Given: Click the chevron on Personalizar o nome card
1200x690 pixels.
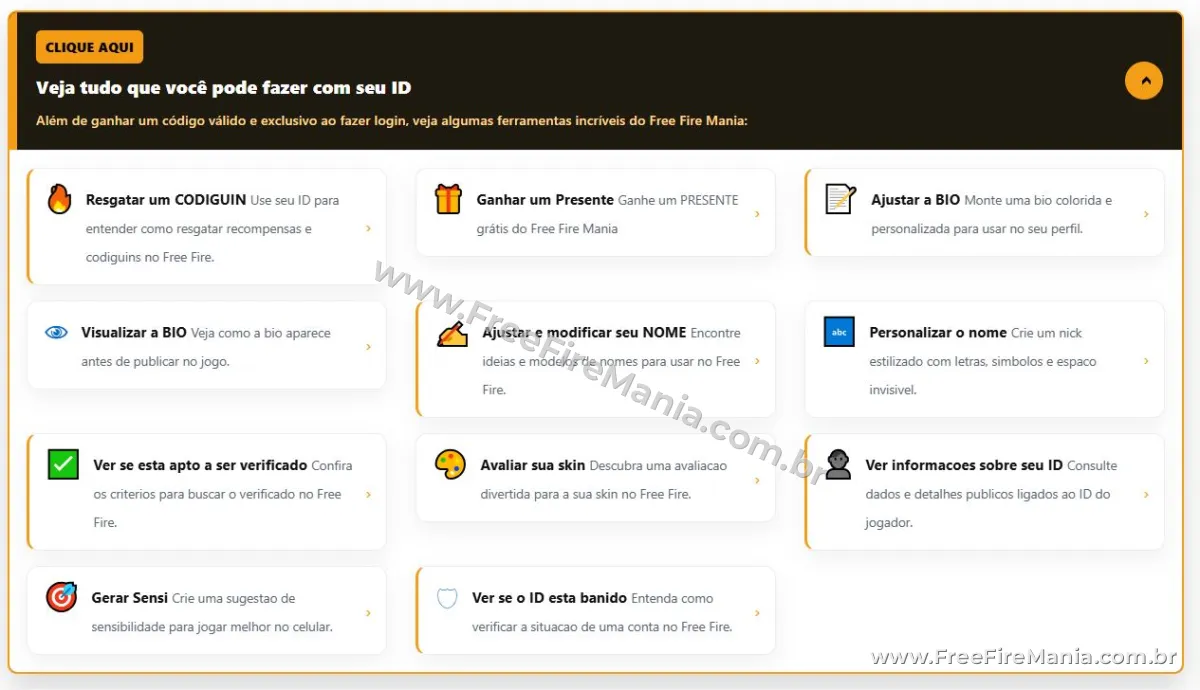Looking at the screenshot, I should click(x=1146, y=361).
